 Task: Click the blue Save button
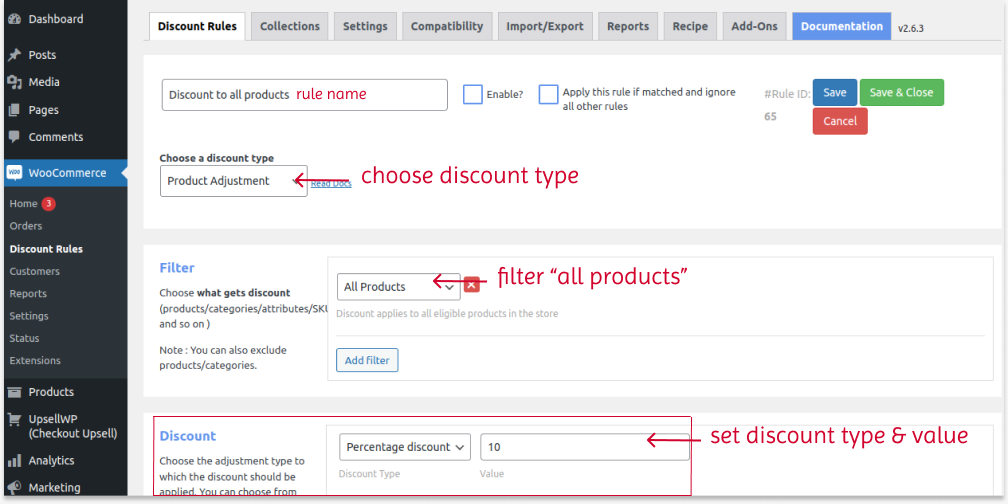click(834, 93)
